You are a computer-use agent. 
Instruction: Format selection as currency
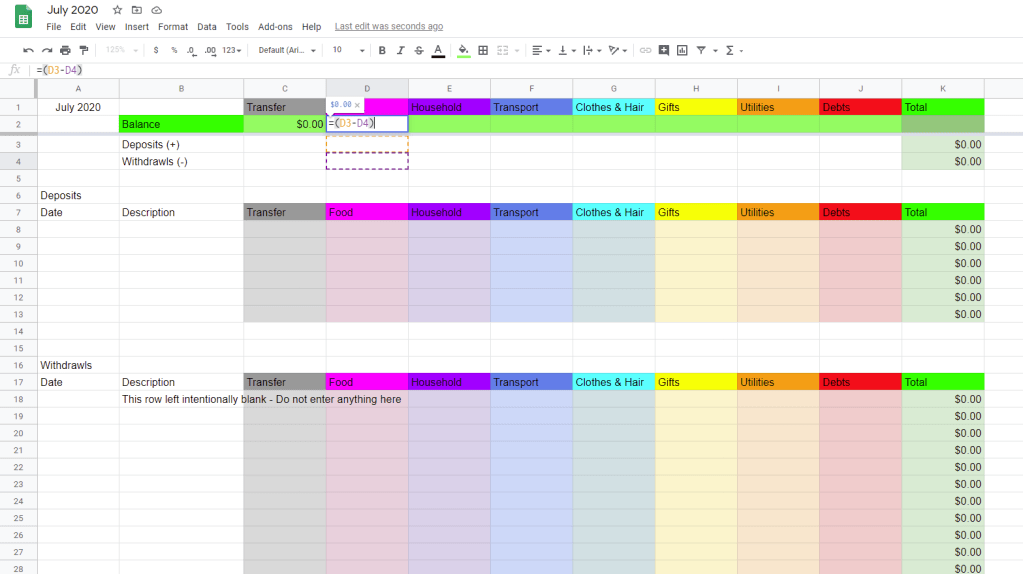pos(156,50)
